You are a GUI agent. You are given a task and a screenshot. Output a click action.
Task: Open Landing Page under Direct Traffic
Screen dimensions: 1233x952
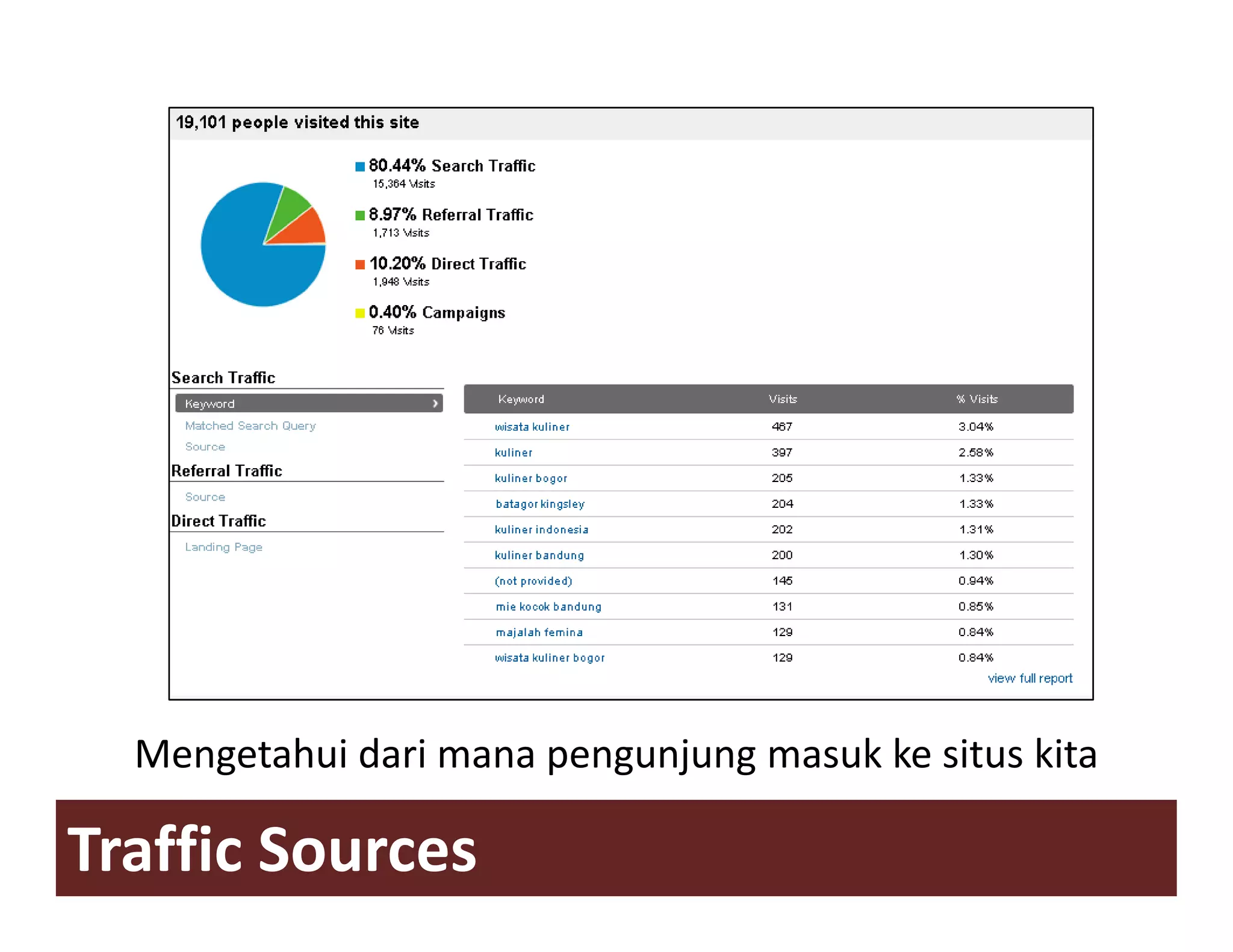coord(224,547)
